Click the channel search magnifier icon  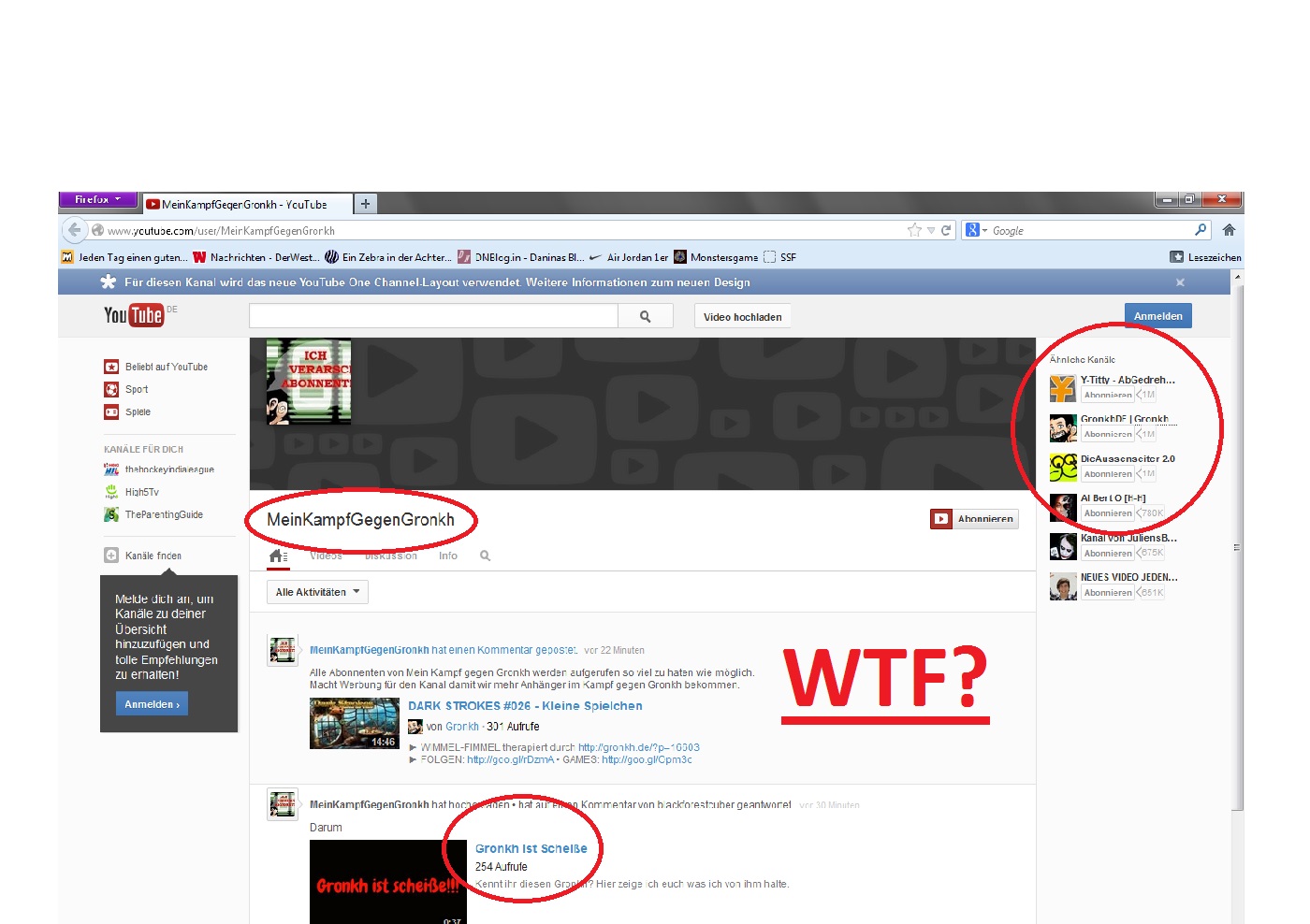pos(485,556)
